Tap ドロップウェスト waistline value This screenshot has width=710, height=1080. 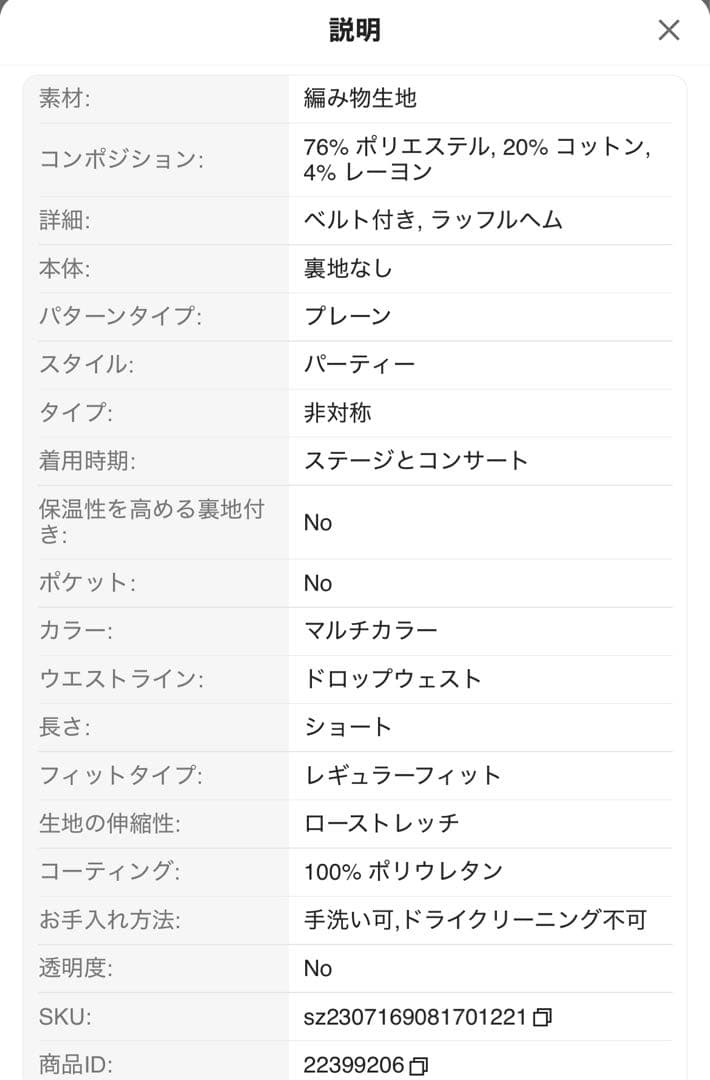[393, 679]
